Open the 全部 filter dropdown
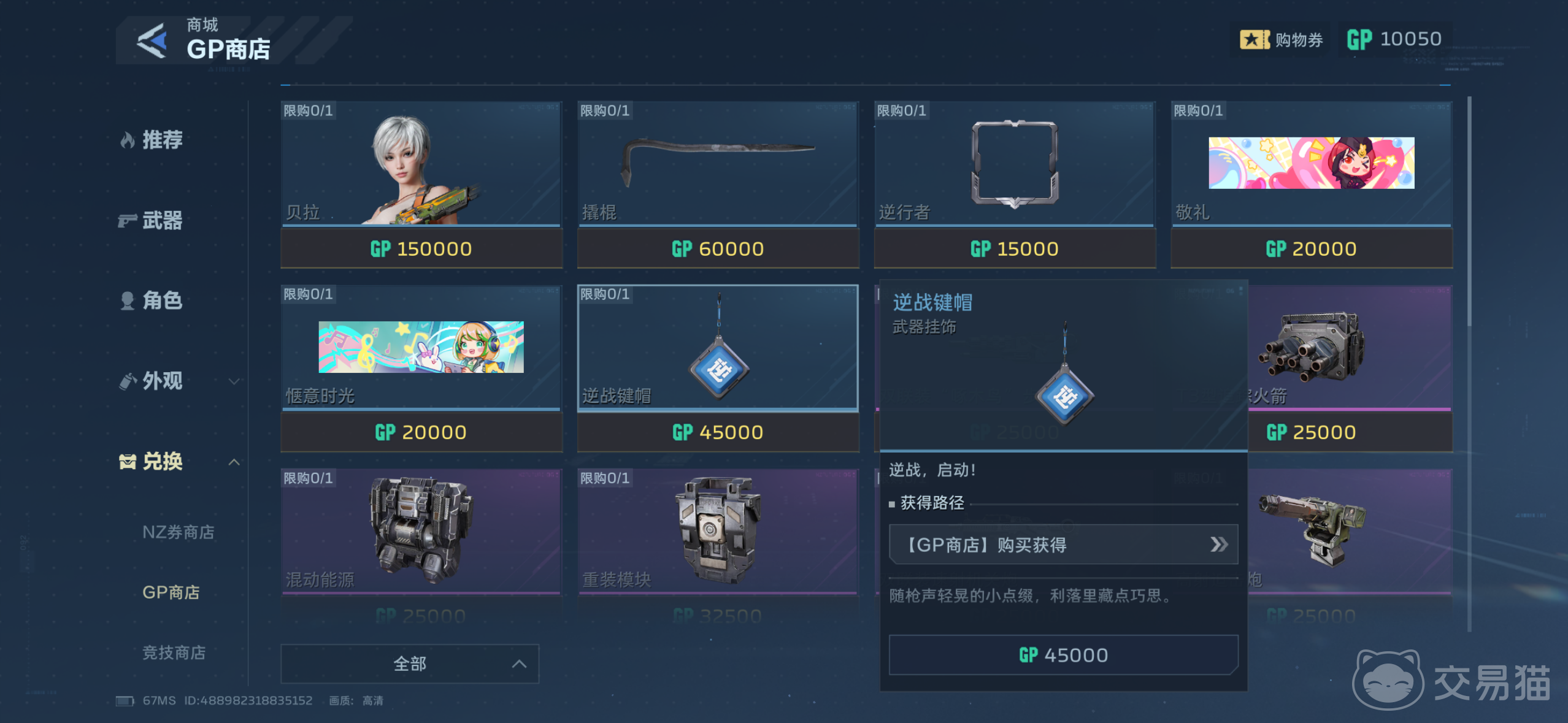This screenshot has height=723, width=1568. tap(410, 664)
